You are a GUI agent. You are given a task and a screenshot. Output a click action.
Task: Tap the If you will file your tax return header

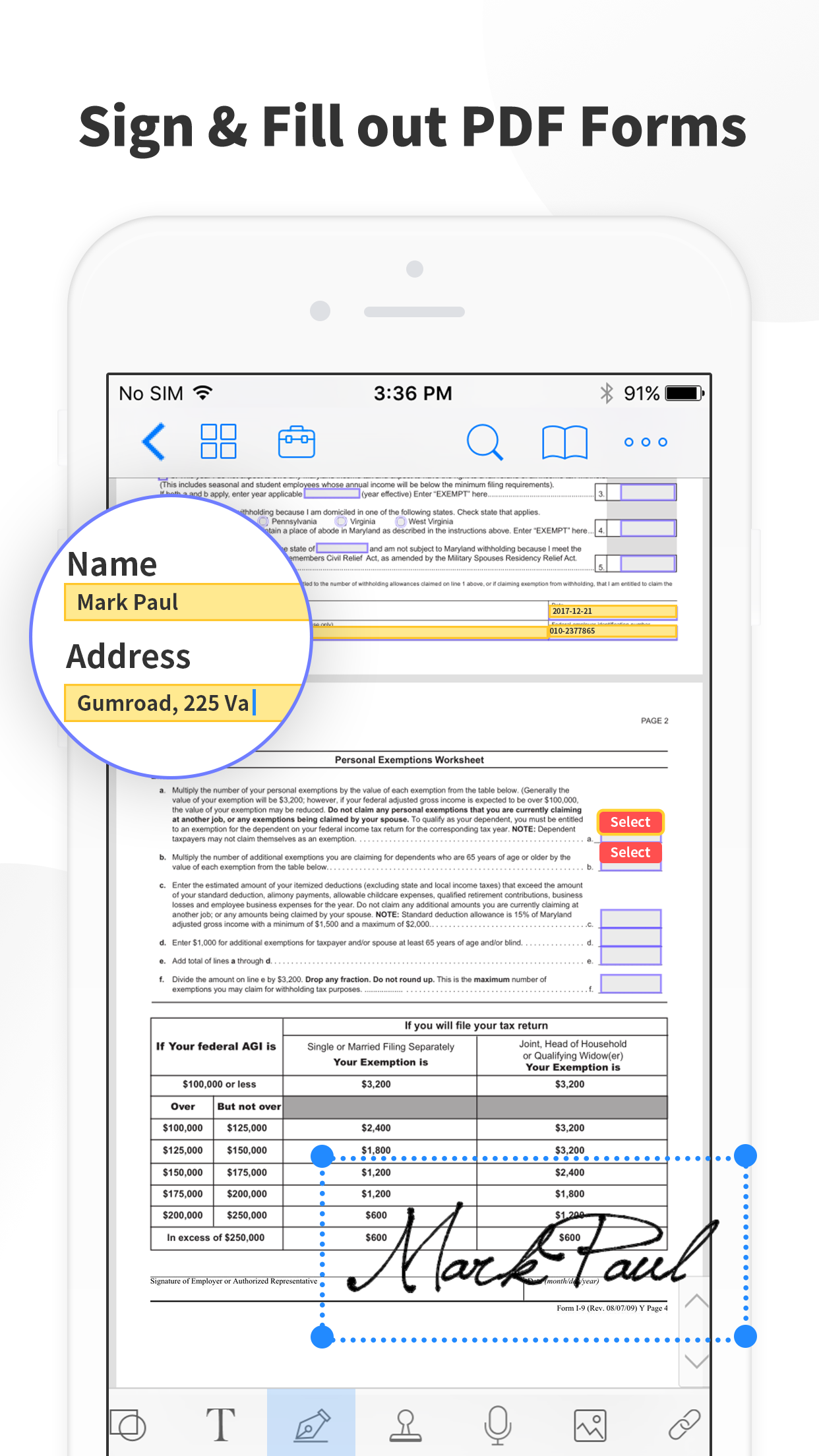click(476, 1025)
